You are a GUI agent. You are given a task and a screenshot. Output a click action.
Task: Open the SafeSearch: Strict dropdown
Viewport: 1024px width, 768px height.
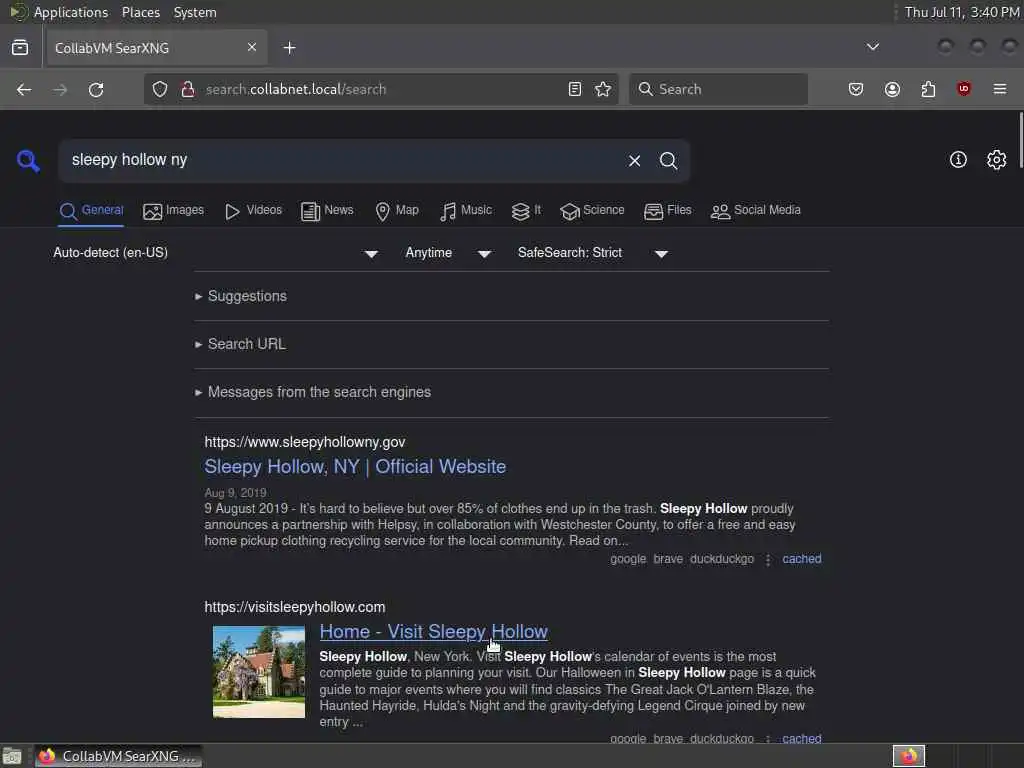point(592,253)
